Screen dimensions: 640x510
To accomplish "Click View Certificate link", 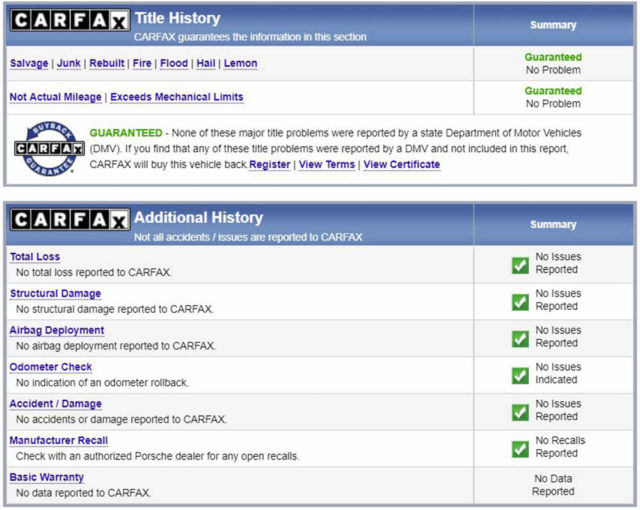I will [x=402, y=164].
